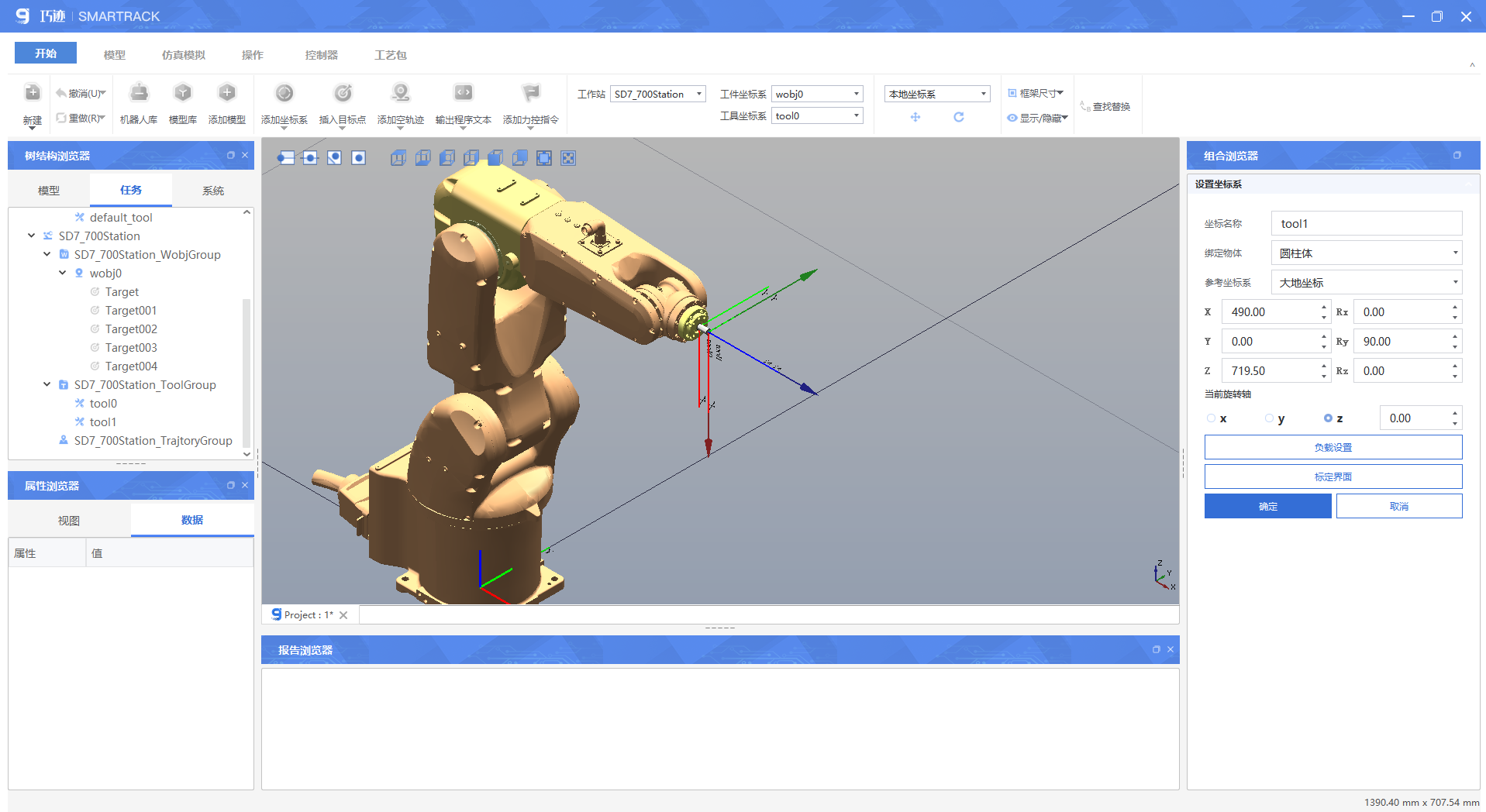Enable the center point snap icon in viewport
Viewport: 1486px width, 812px height.
tap(358, 158)
